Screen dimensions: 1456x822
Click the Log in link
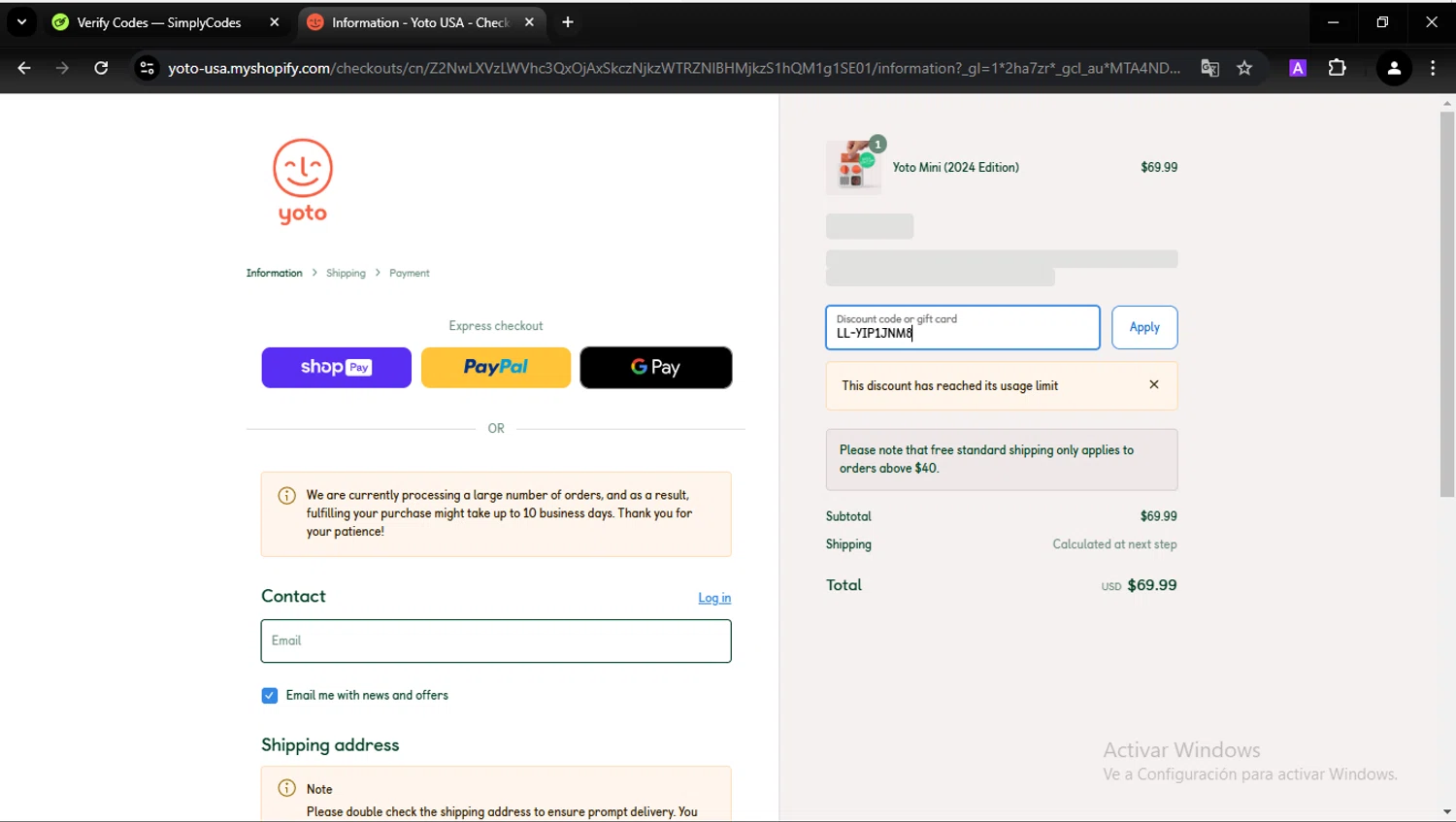click(714, 598)
